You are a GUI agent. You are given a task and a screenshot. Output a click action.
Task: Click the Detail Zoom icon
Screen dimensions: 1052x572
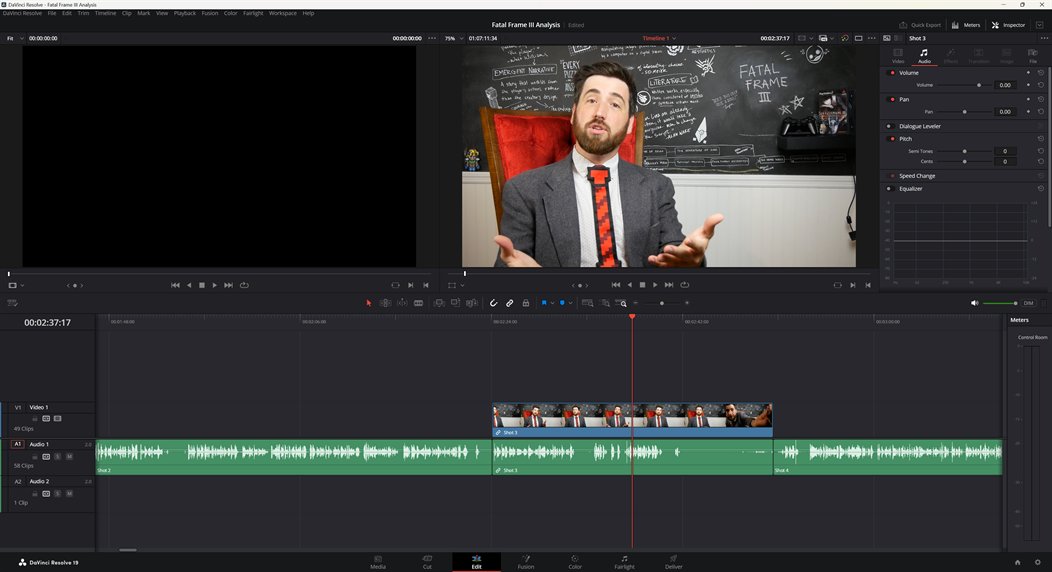(604, 303)
